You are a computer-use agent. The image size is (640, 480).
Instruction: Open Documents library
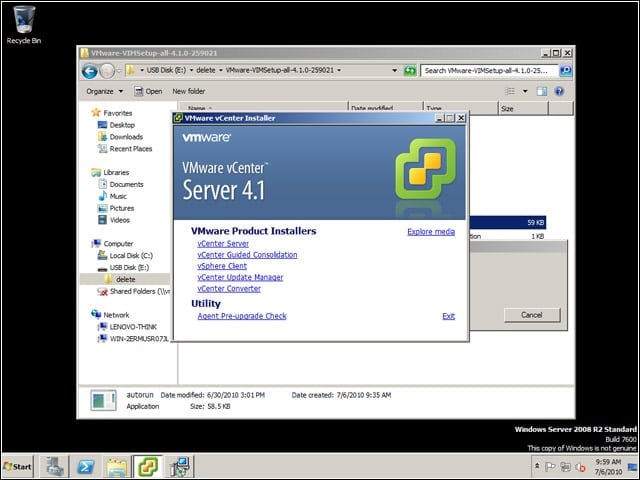[x=121, y=184]
